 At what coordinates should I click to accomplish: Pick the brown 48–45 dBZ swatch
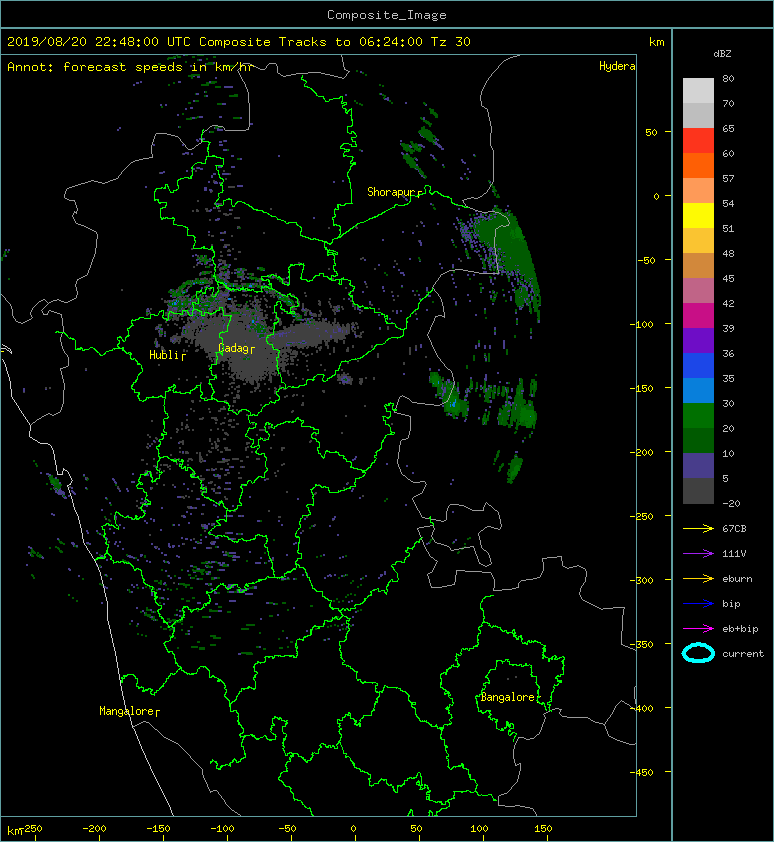(x=698, y=265)
